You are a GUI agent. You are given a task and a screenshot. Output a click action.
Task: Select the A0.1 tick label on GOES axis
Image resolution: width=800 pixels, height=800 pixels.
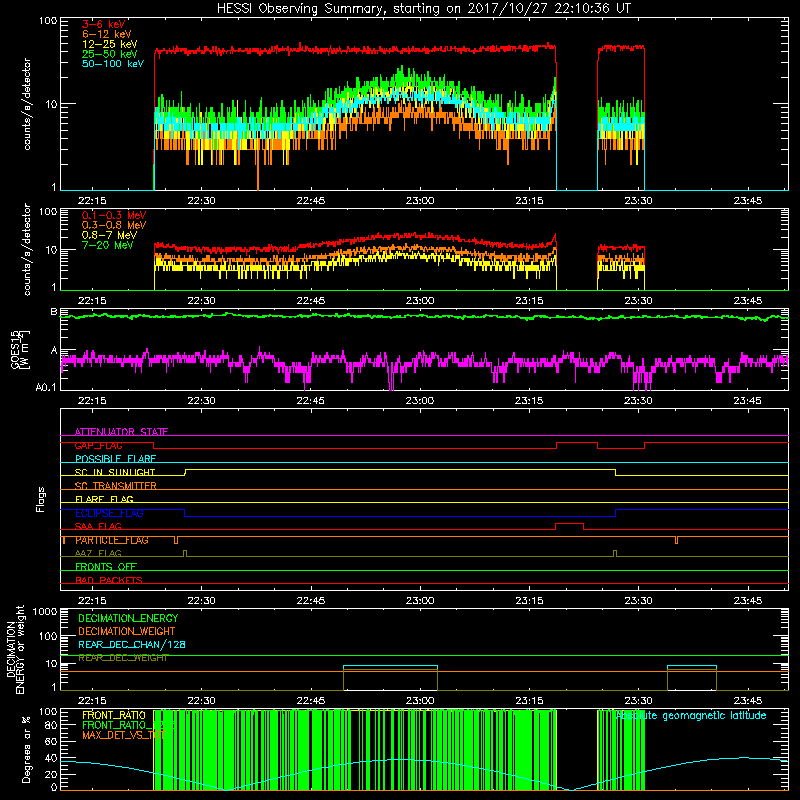click(x=45, y=388)
